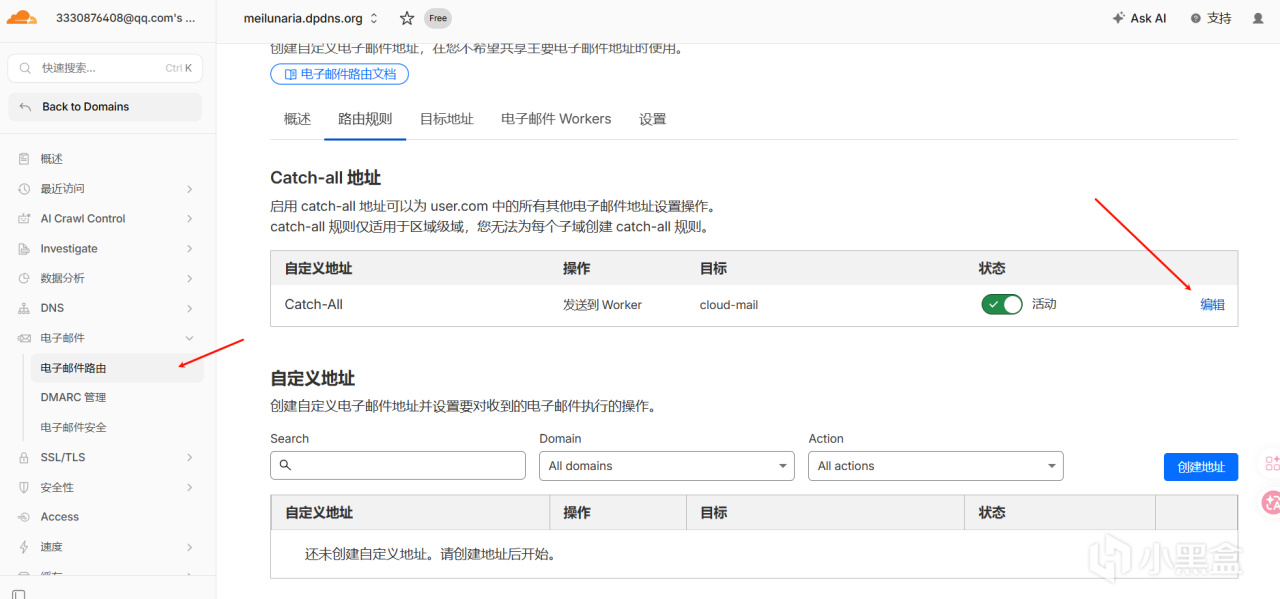Open the 电子邮件路由文档 link
This screenshot has width=1280, height=599.
pyautogui.click(x=340, y=74)
